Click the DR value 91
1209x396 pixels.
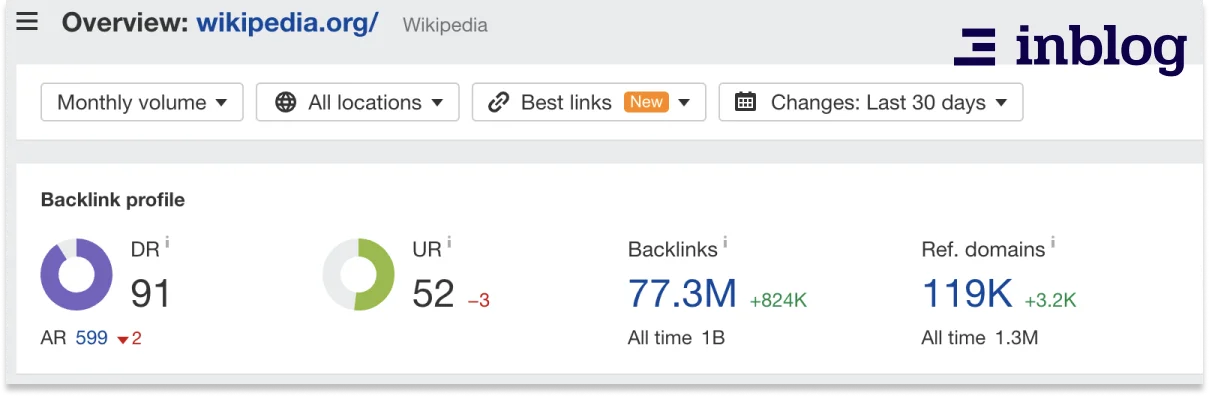151,294
